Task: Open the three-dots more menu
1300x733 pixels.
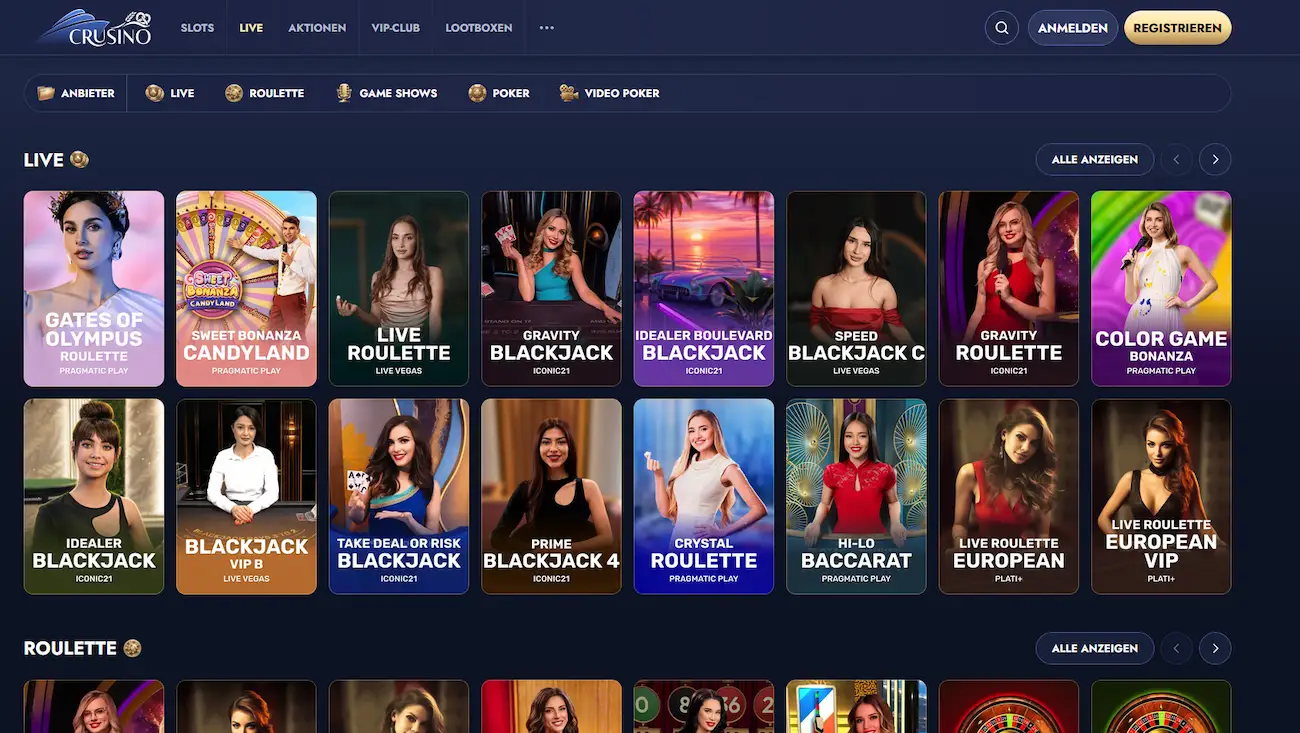Action: pyautogui.click(x=546, y=28)
